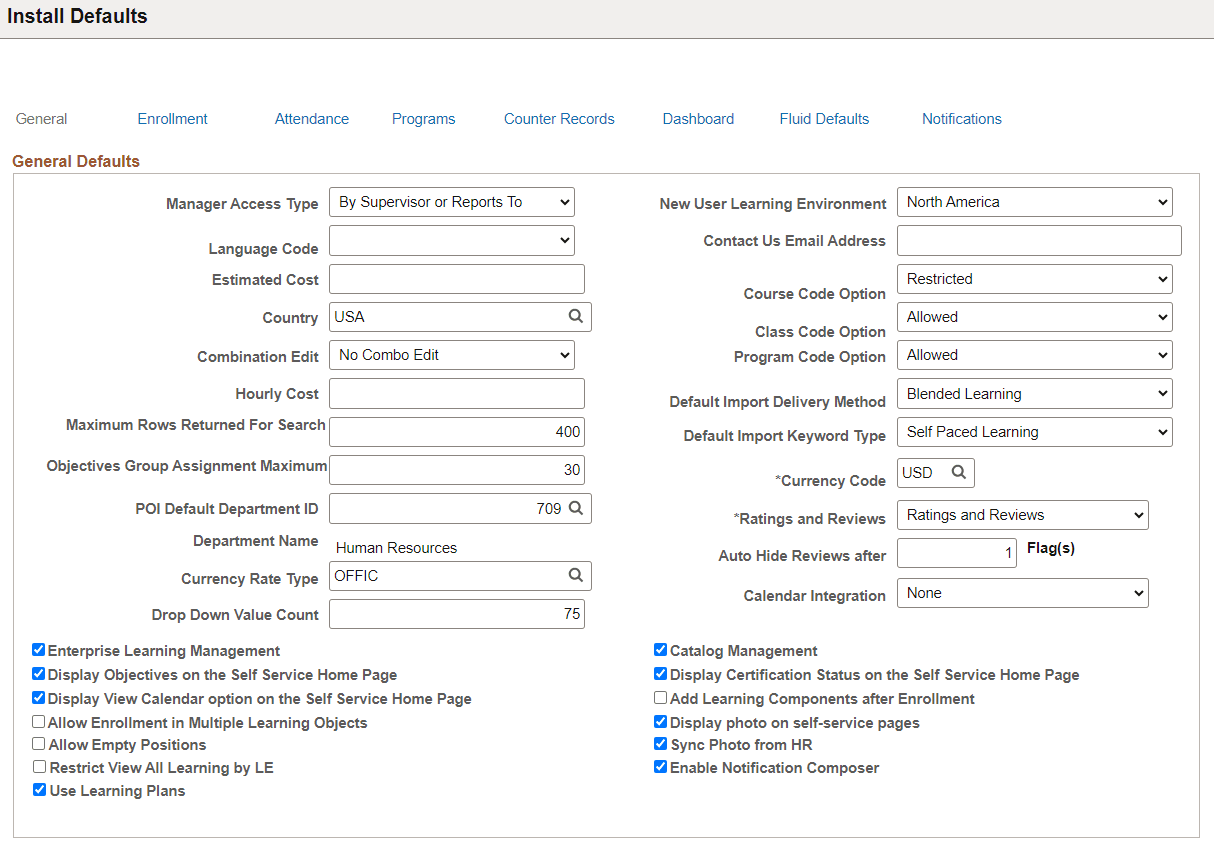Open the Fluid Defaults tab
1214x852 pixels.
[x=824, y=119]
